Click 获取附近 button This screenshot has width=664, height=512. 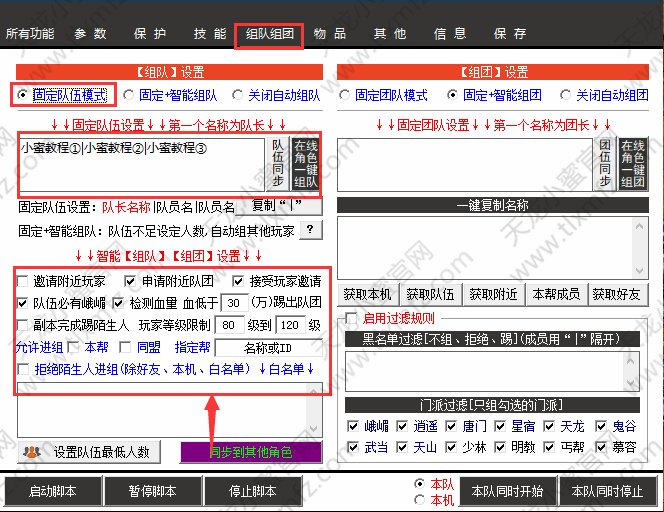[493, 294]
